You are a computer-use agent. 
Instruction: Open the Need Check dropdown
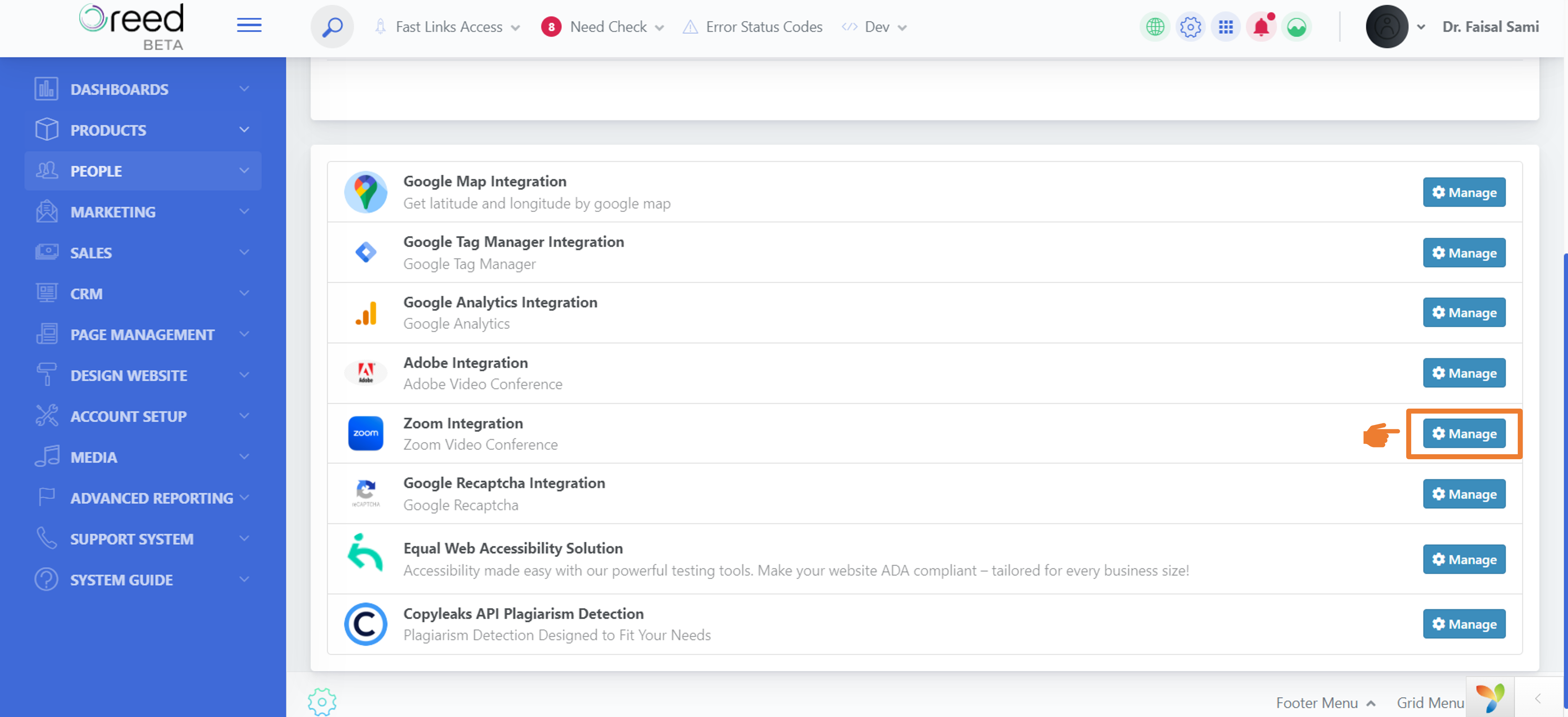[603, 27]
